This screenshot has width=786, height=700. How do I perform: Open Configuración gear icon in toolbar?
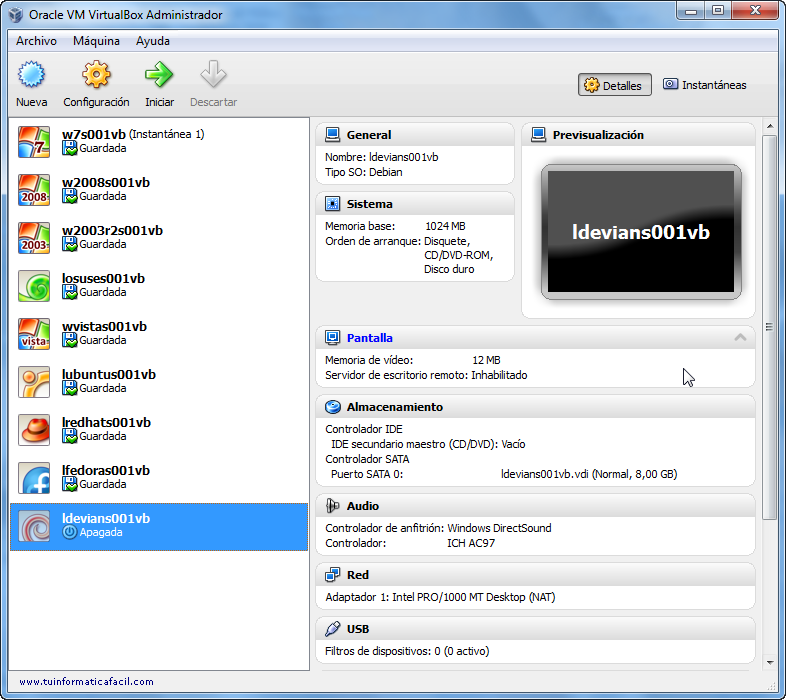96,74
